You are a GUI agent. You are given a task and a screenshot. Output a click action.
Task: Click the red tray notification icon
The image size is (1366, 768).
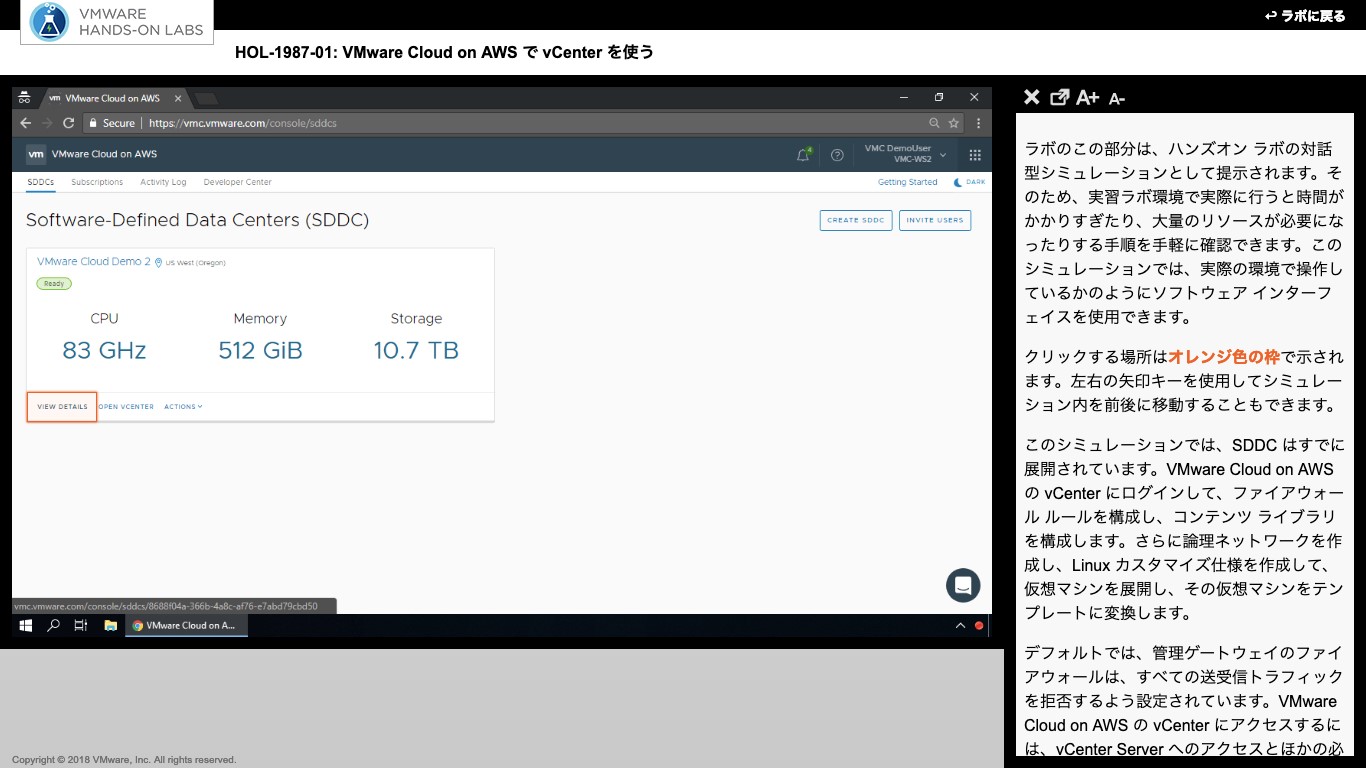979,626
